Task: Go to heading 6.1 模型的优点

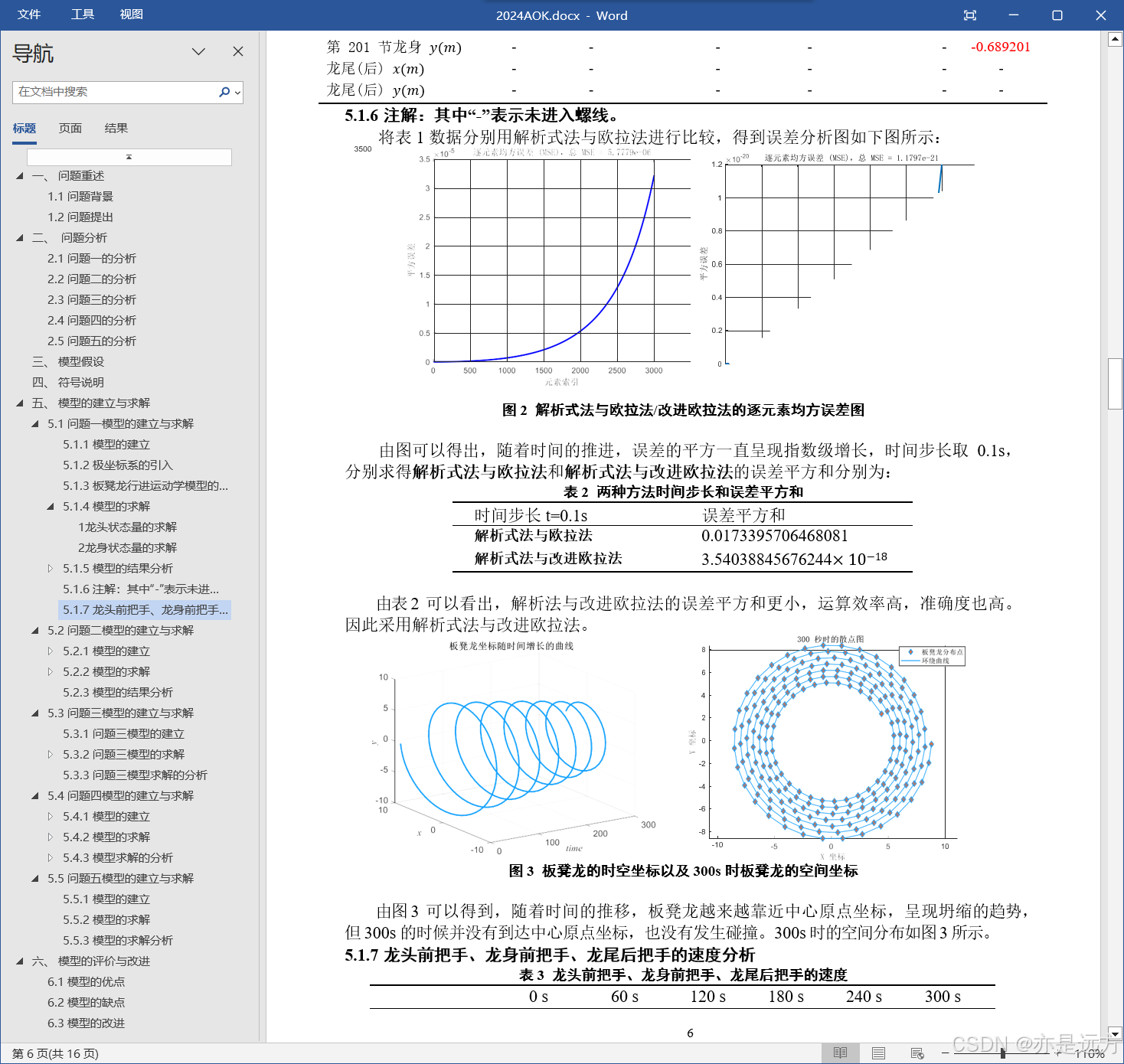Action: click(86, 982)
